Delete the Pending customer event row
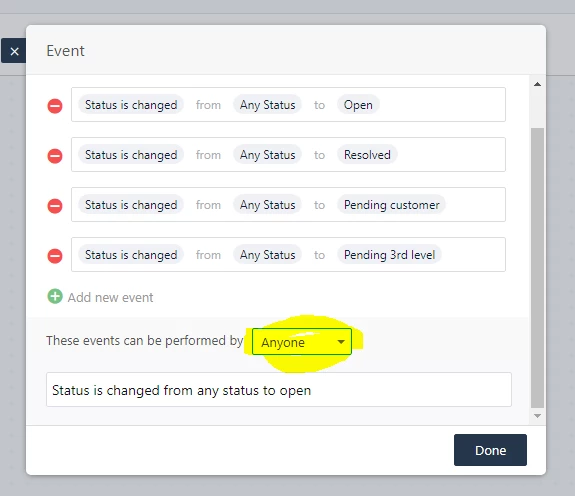Image resolution: width=575 pixels, height=496 pixels. coord(55,206)
